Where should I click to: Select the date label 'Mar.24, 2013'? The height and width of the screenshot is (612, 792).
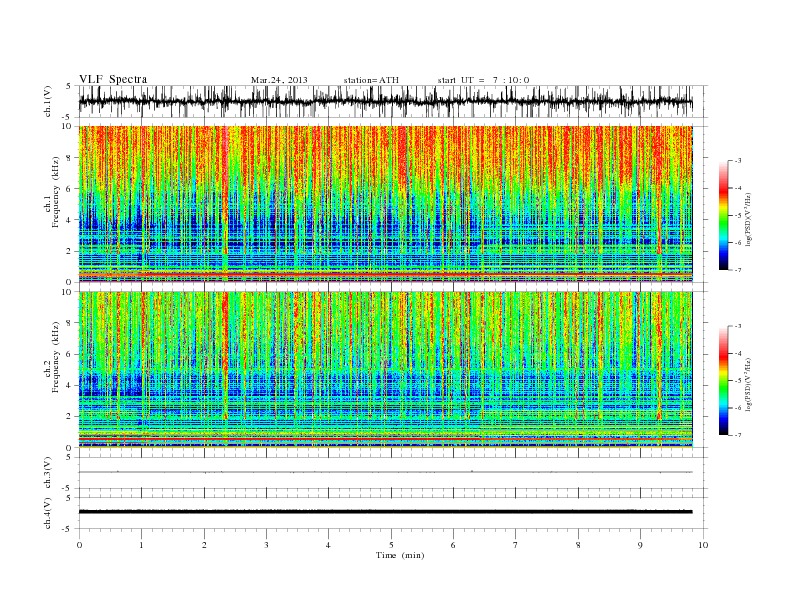coord(279,80)
